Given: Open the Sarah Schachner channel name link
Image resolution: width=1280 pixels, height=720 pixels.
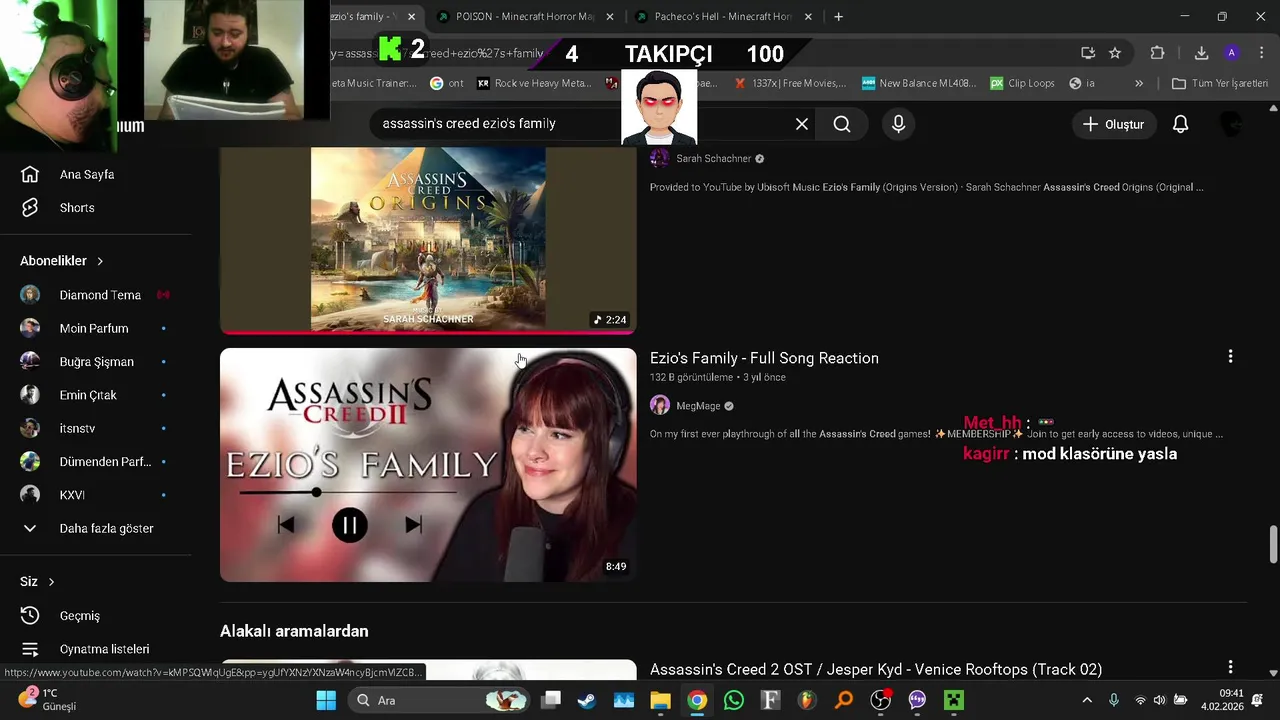Looking at the screenshot, I should pos(713,158).
